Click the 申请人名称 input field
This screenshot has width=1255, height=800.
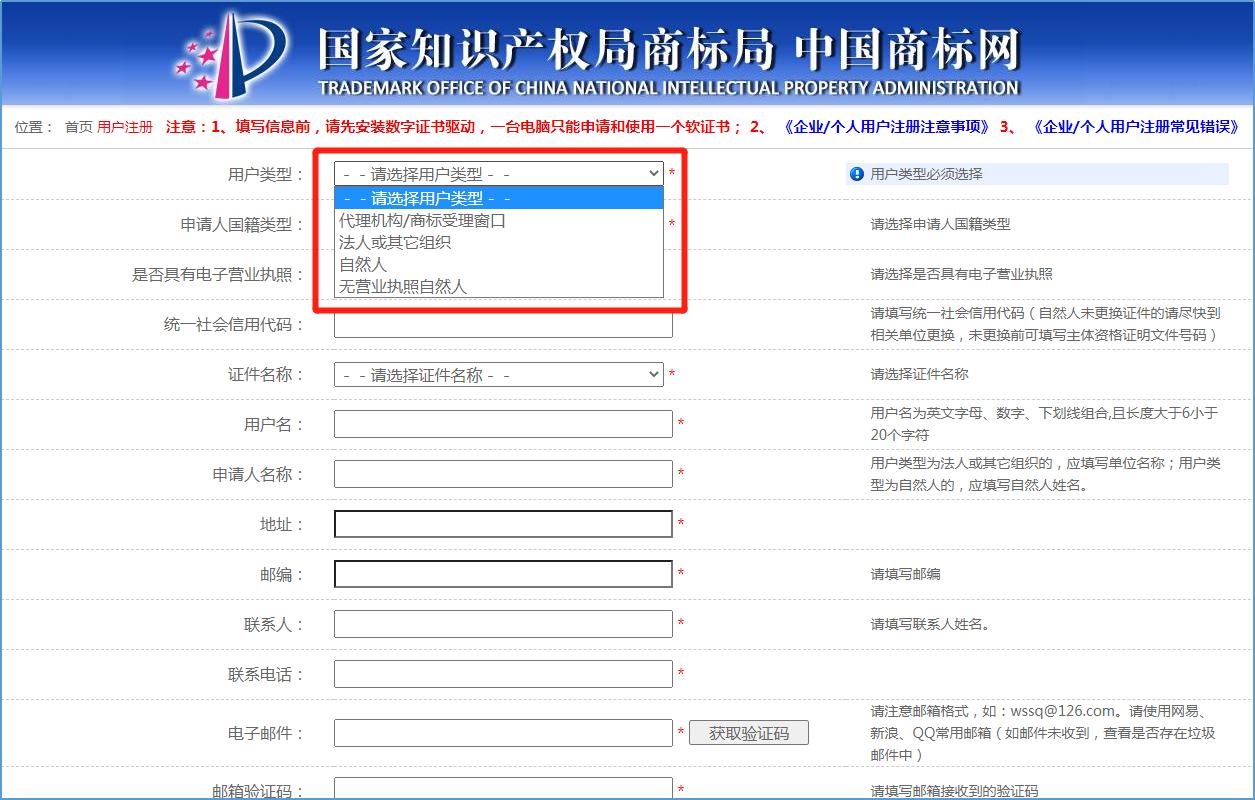tap(500, 473)
